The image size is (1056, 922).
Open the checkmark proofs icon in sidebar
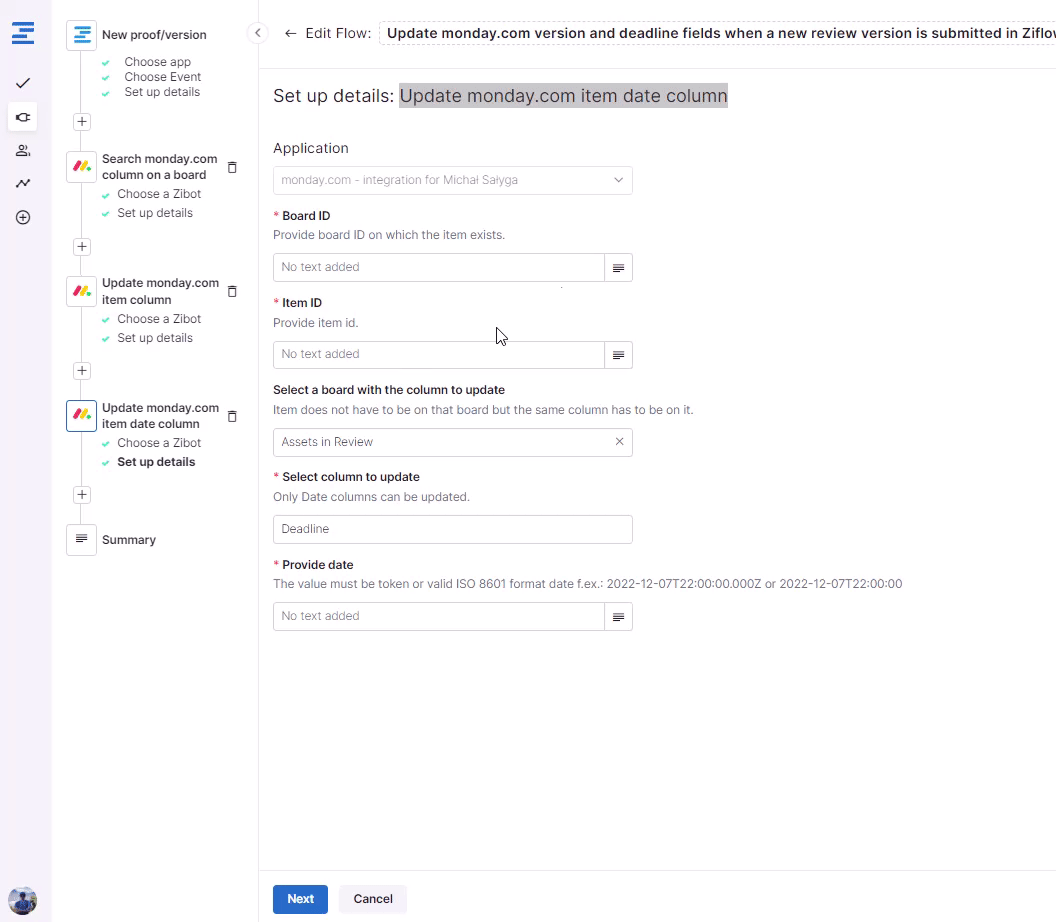tap(23, 83)
